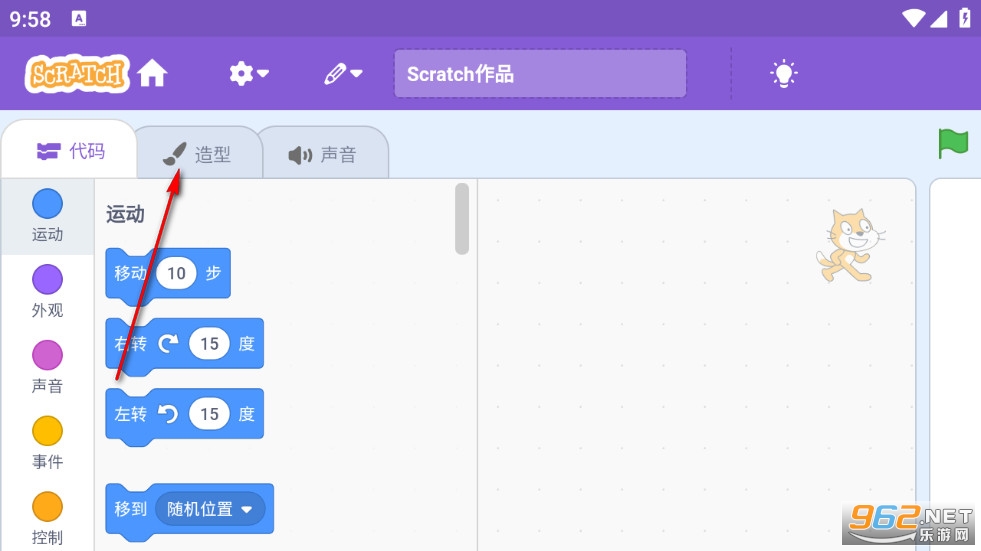Switch to the 代码 tab
This screenshot has width=981, height=551.
70,151
